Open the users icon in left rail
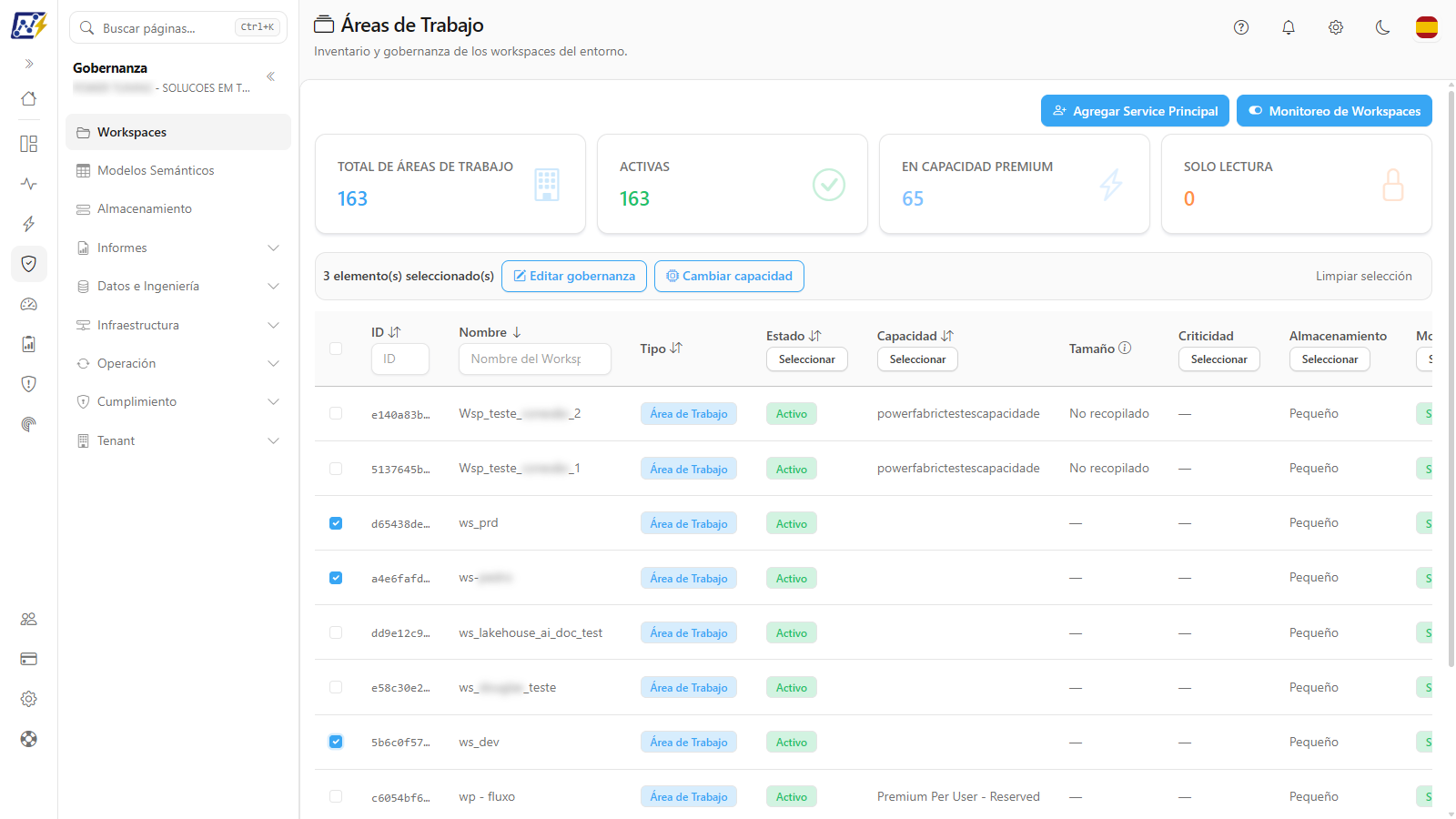The height and width of the screenshot is (819, 1456). pyautogui.click(x=29, y=619)
